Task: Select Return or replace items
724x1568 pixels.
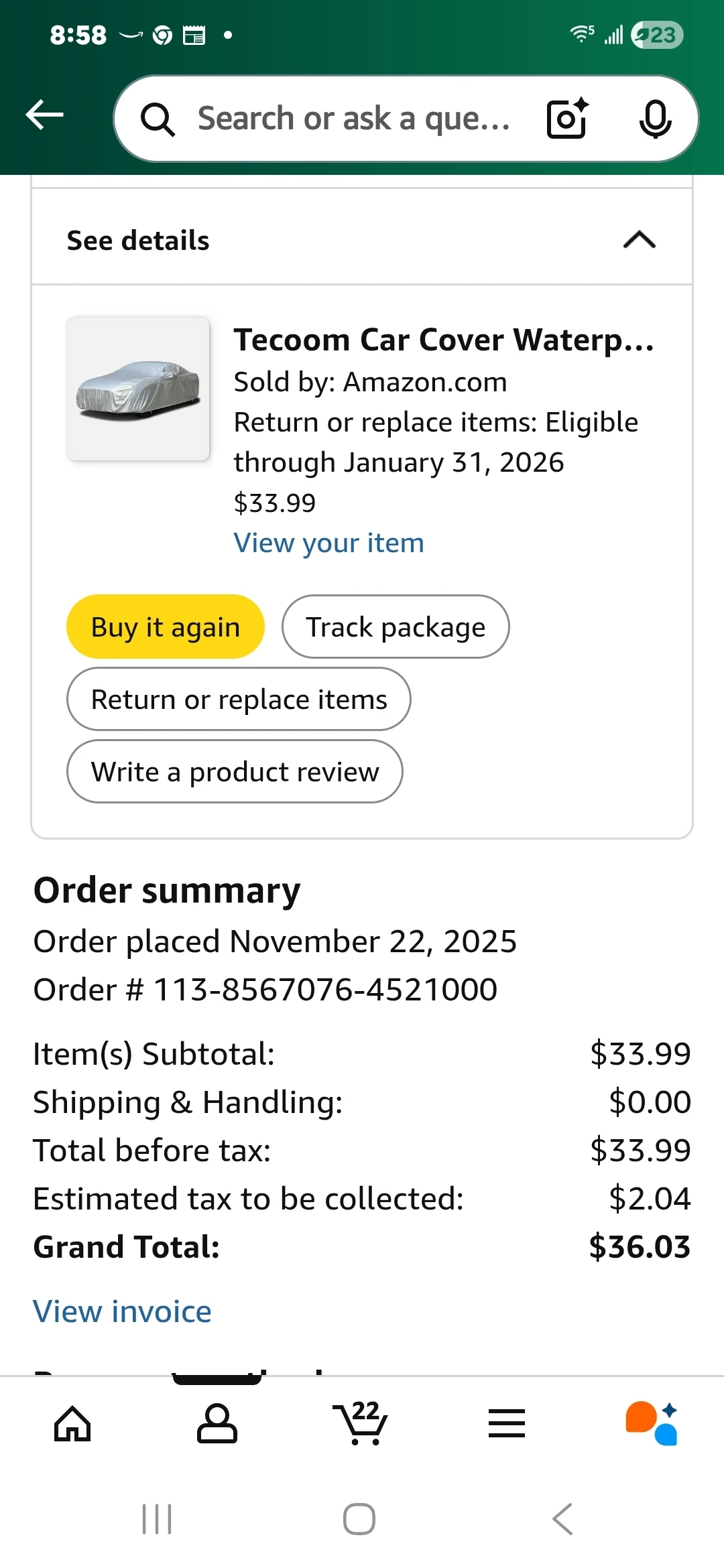Action: coord(239,700)
